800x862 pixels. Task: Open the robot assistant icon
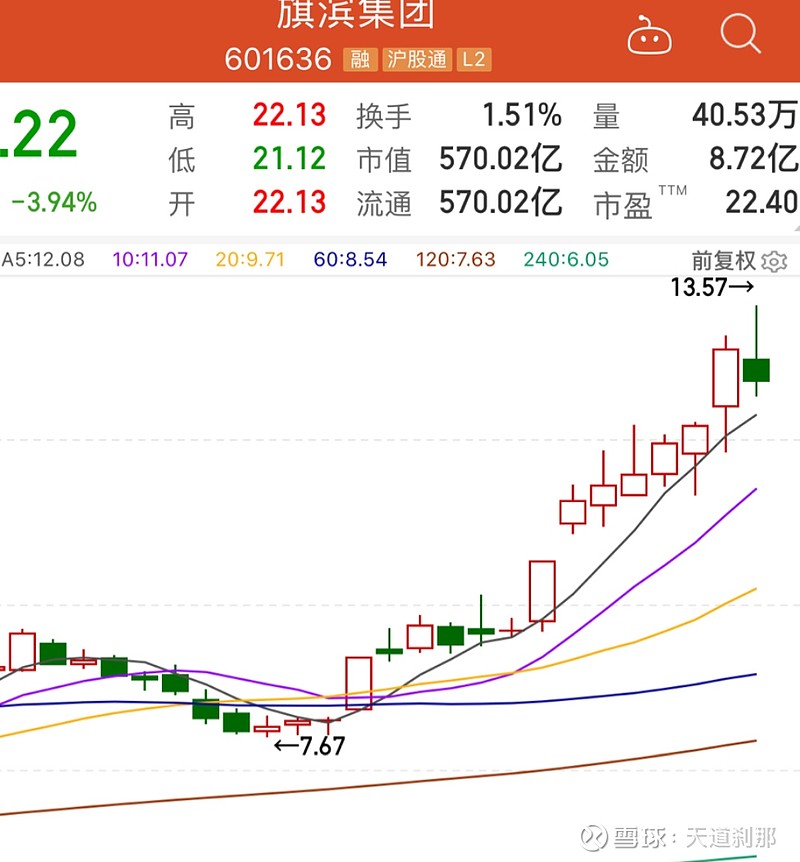pyautogui.click(x=649, y=36)
